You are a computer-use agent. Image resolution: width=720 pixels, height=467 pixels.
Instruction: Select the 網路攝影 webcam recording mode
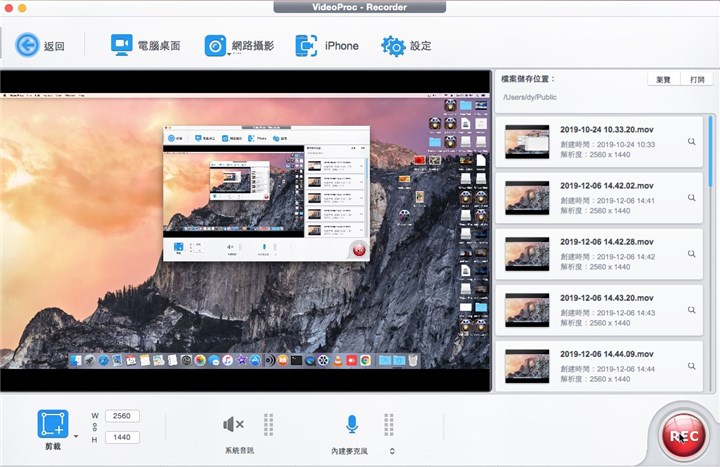coord(239,45)
